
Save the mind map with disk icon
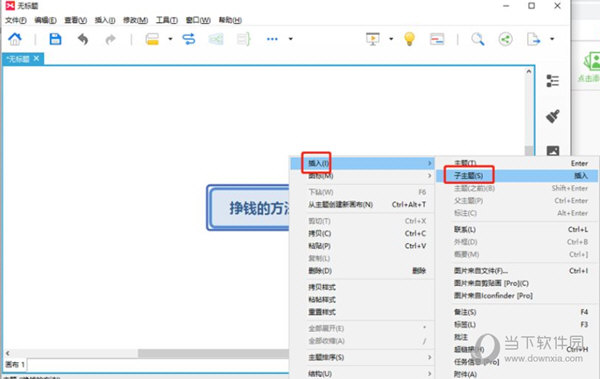point(55,39)
